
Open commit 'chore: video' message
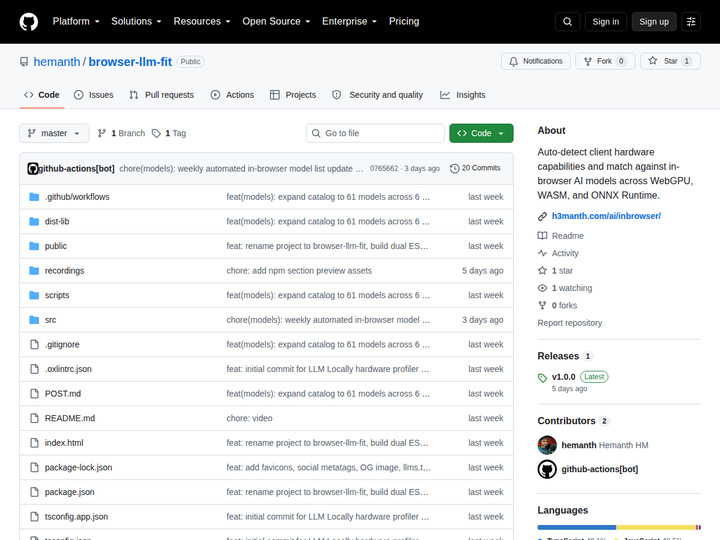pyautogui.click(x=249, y=418)
